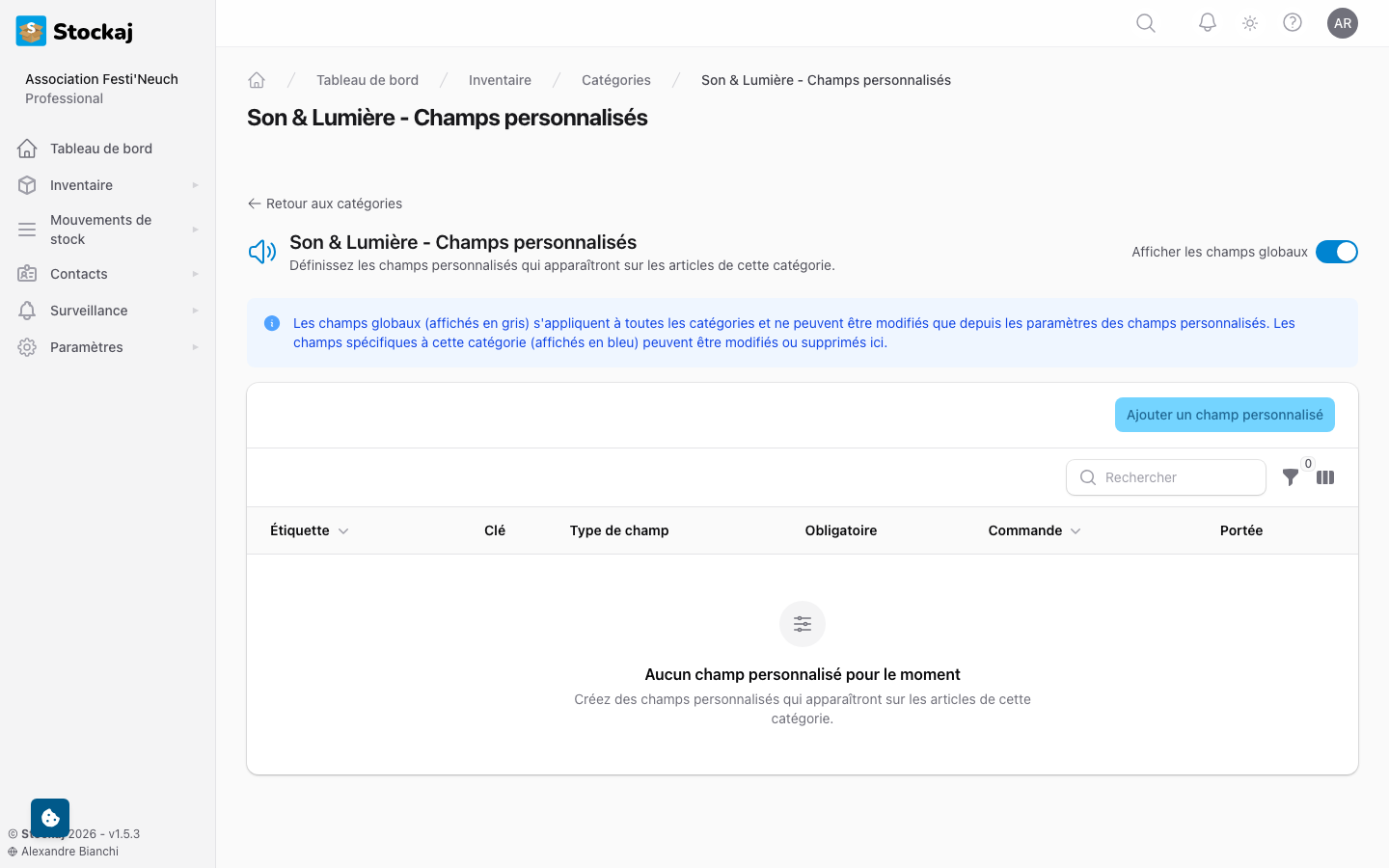Go to Tableau de bord breadcrumb
This screenshot has height=868, width=1389.
tap(368, 80)
